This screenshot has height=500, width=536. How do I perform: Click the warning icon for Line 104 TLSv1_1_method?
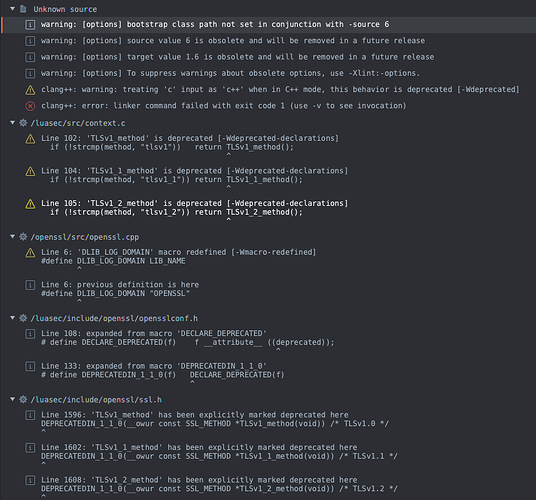[30, 171]
